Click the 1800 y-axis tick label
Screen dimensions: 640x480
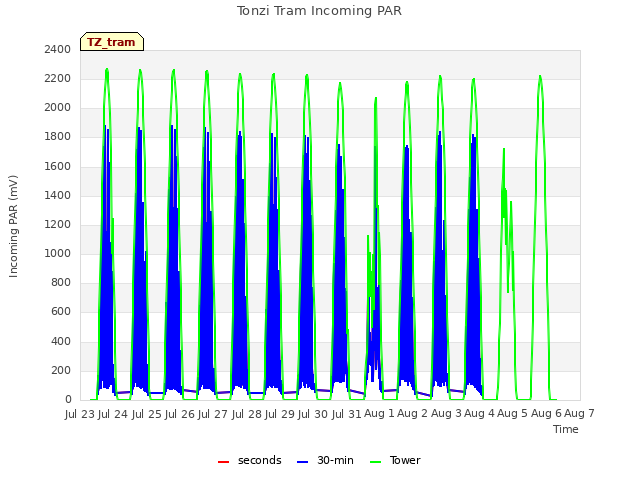(58, 137)
